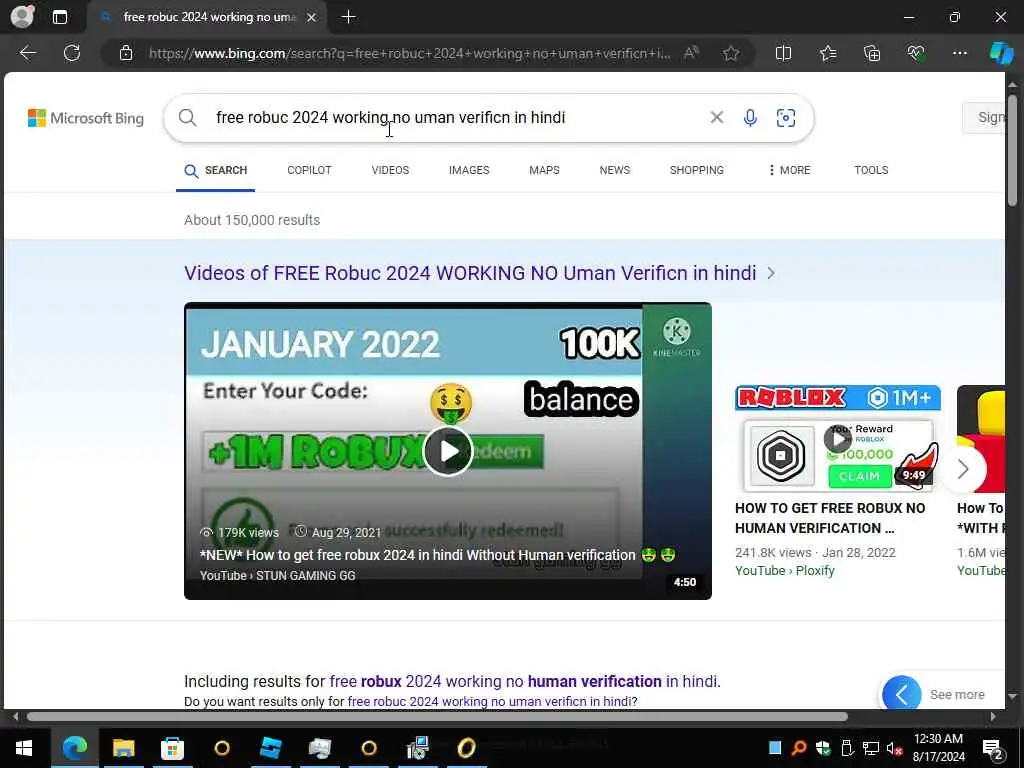Click the About 150,000 results text
This screenshot has width=1024, height=768.
click(x=252, y=220)
